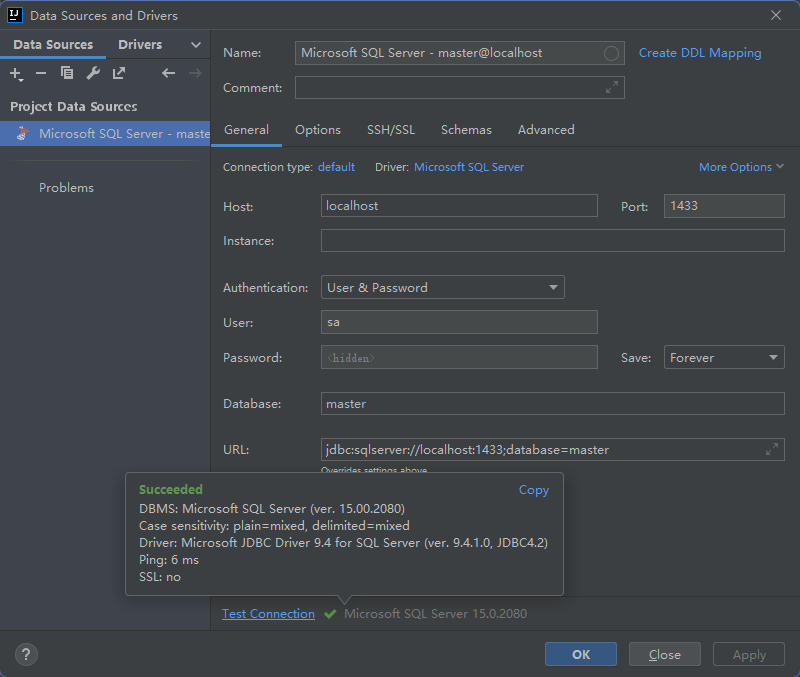Expand More Options
800x677 pixels.
click(x=741, y=166)
